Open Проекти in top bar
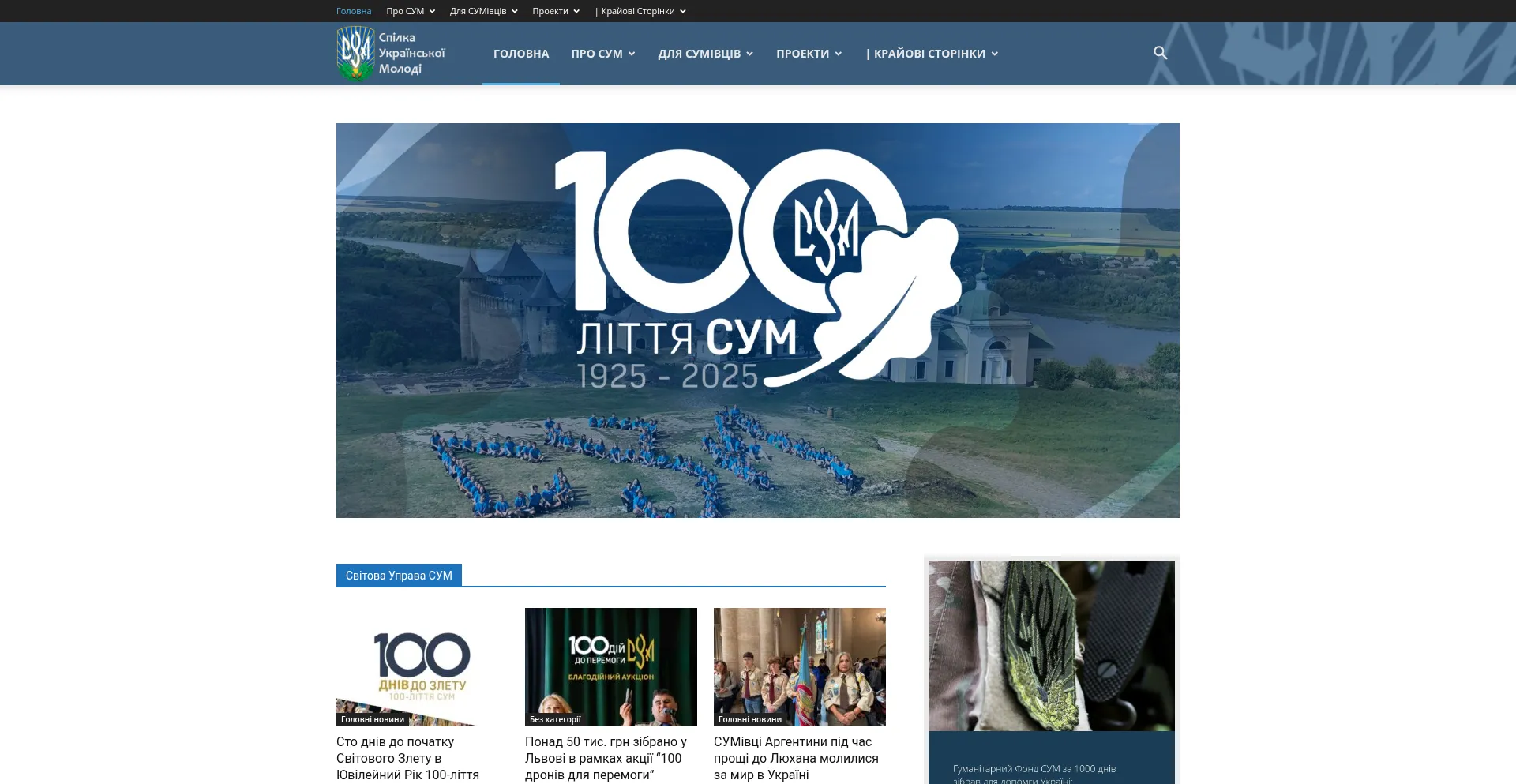The height and width of the screenshot is (784, 1516). 555,11
